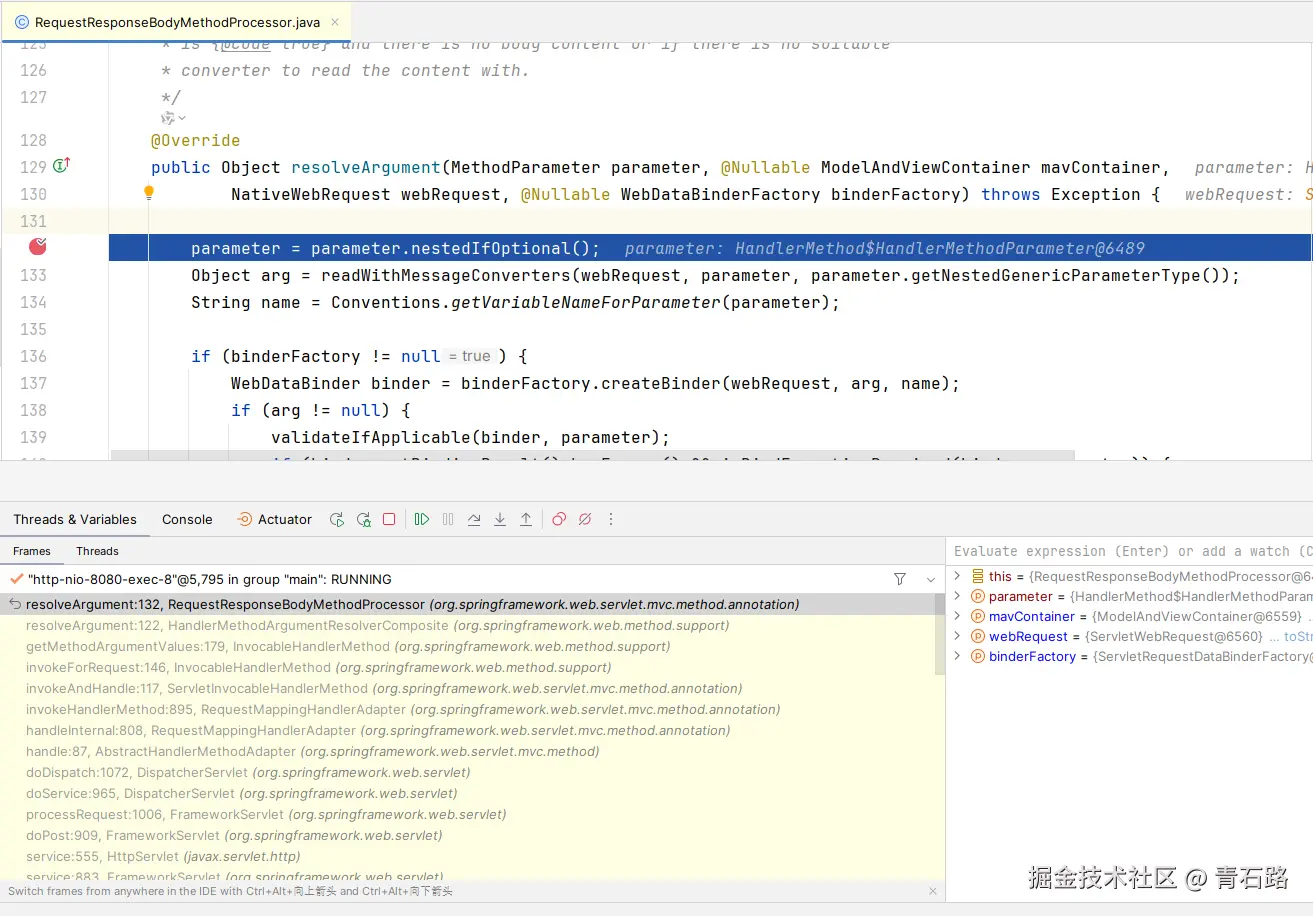
Task: Open the Threads & Variables tab
Action: tap(75, 519)
